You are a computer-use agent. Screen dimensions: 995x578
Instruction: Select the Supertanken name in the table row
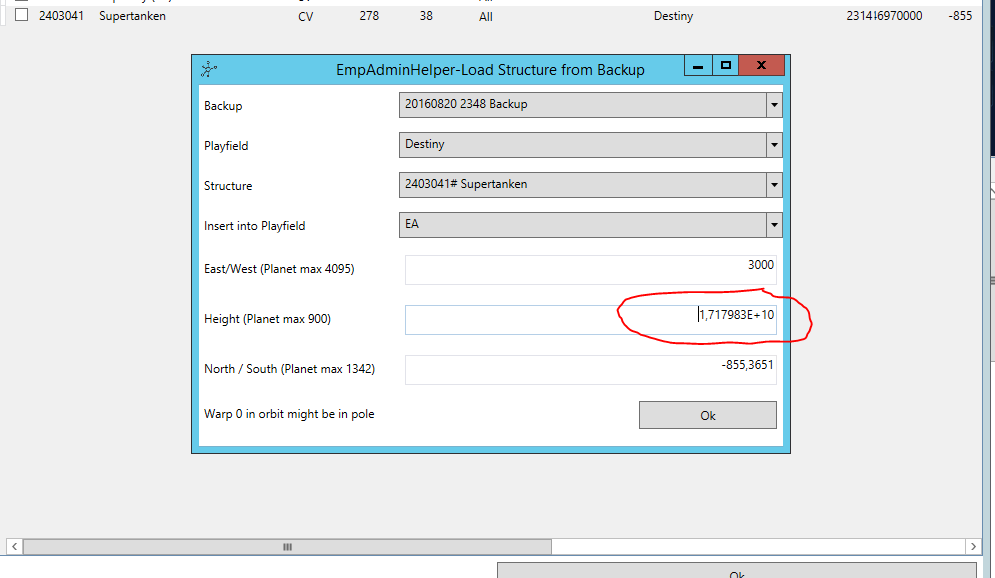(x=132, y=16)
